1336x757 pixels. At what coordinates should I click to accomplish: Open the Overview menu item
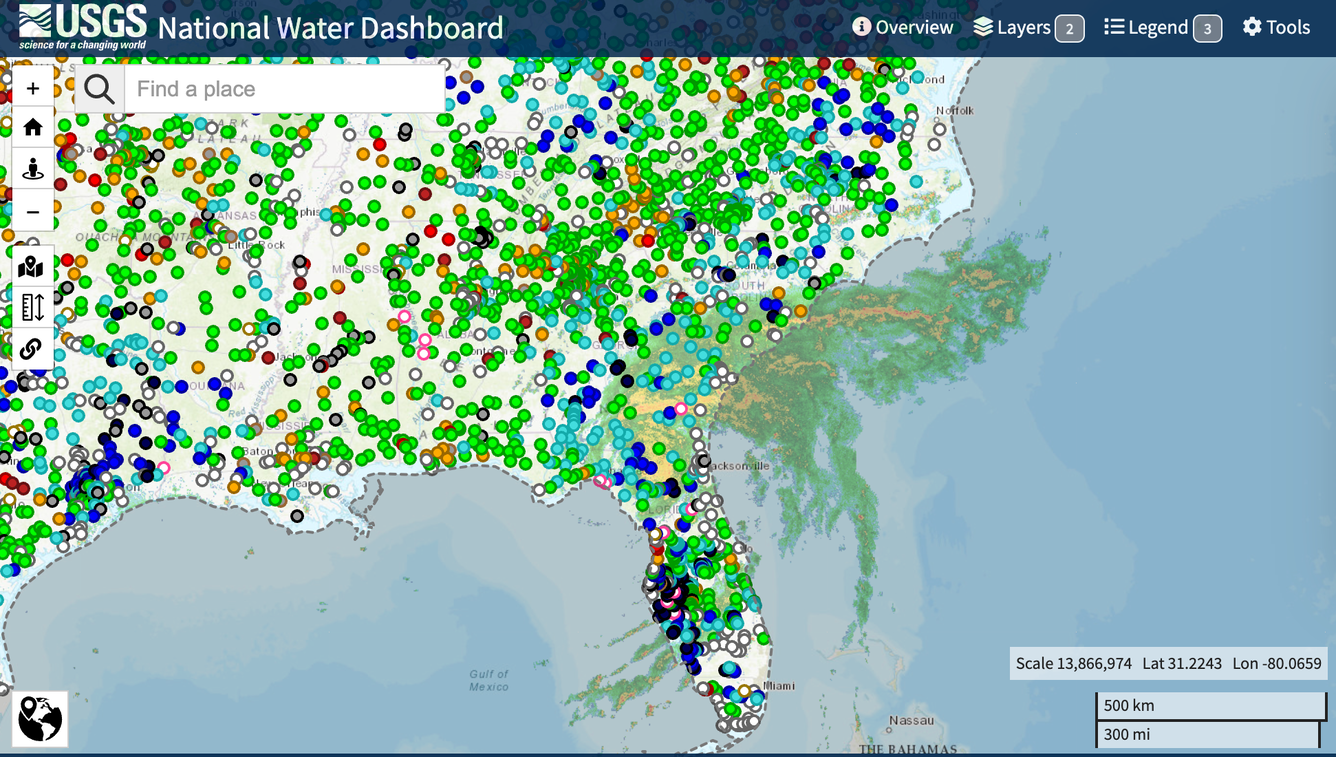coord(903,27)
